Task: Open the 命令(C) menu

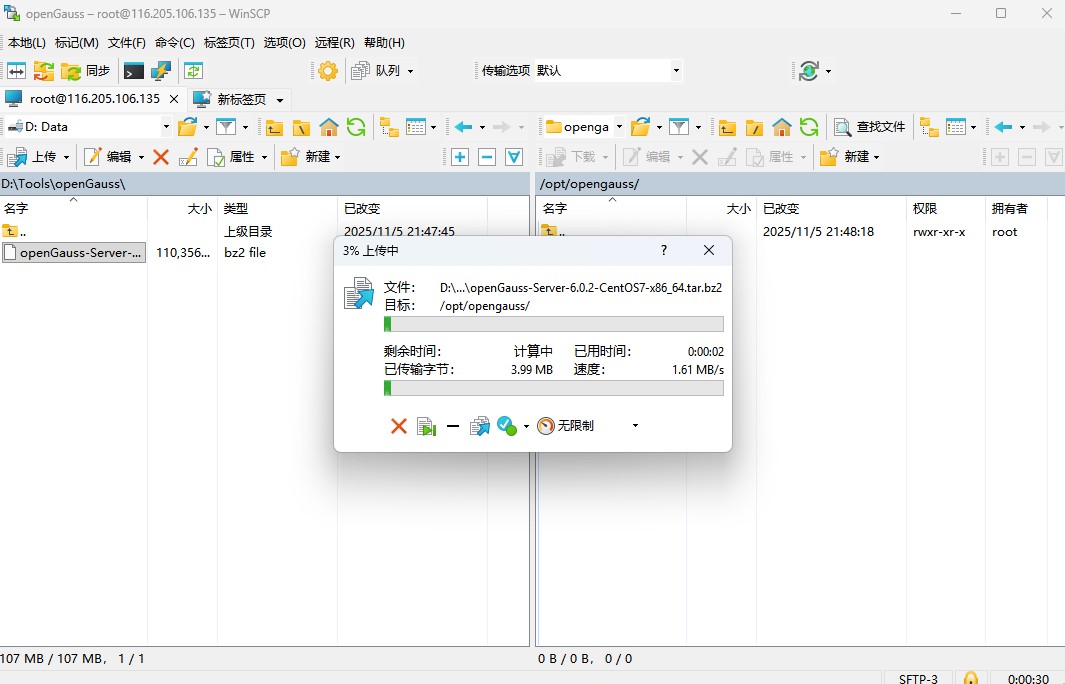Action: tap(175, 43)
